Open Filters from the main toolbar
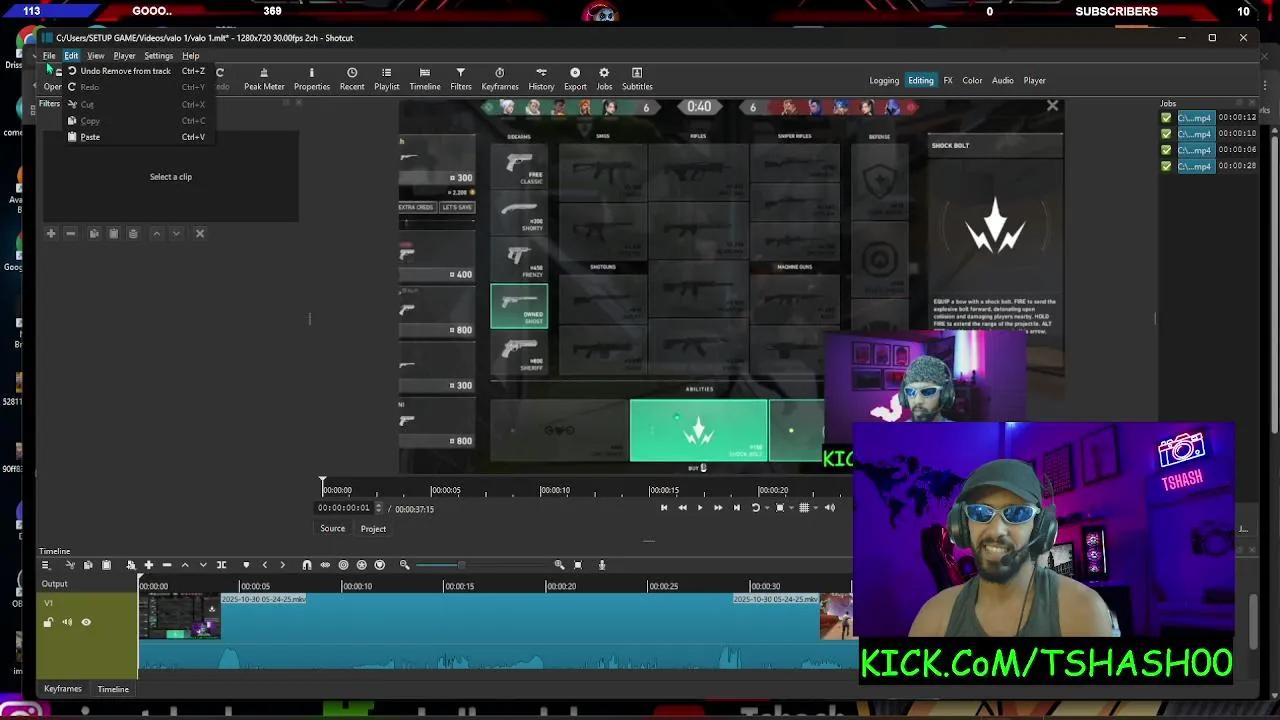 point(460,79)
